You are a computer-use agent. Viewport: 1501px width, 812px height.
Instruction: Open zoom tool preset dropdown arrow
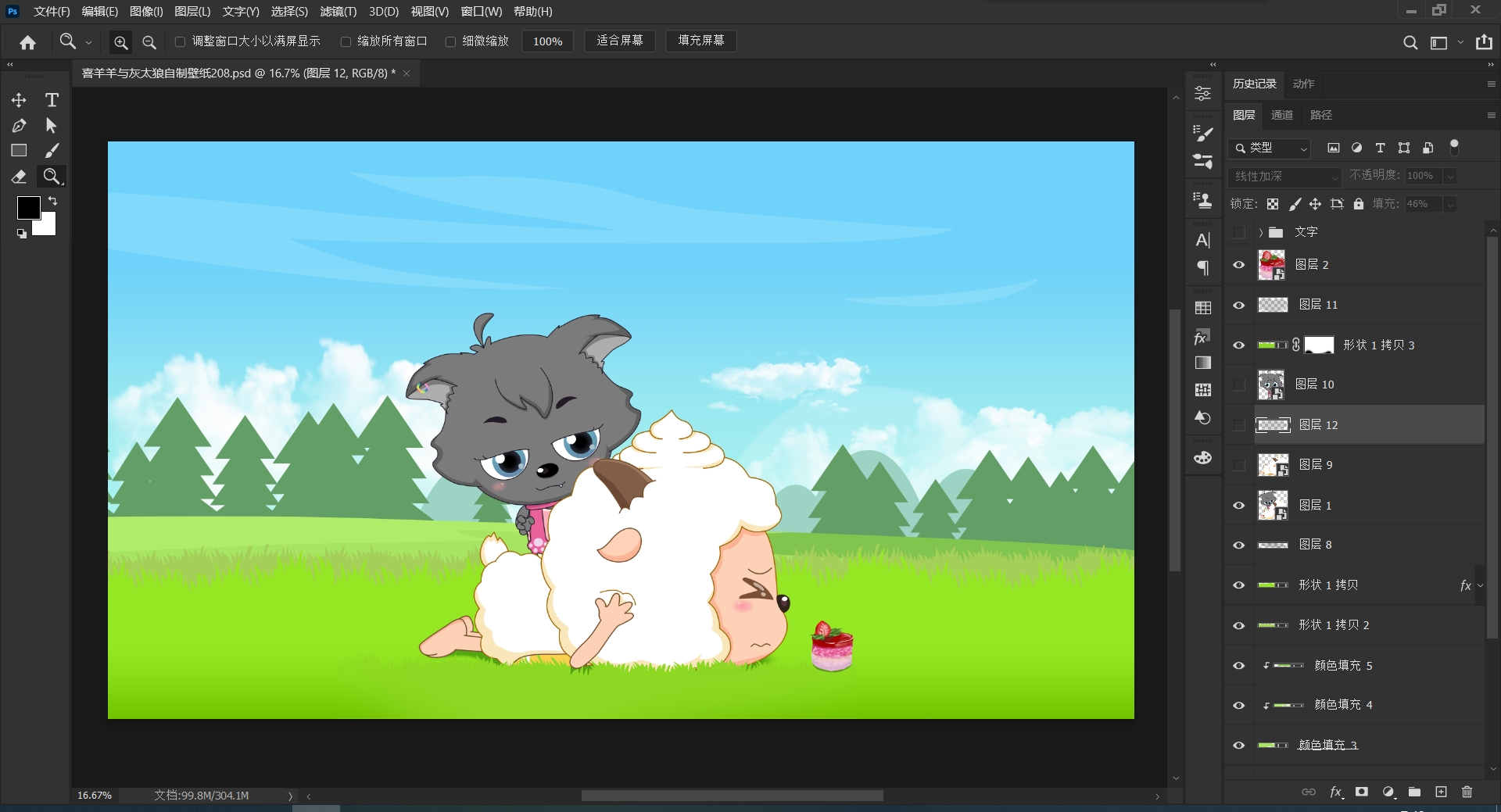pos(88,42)
